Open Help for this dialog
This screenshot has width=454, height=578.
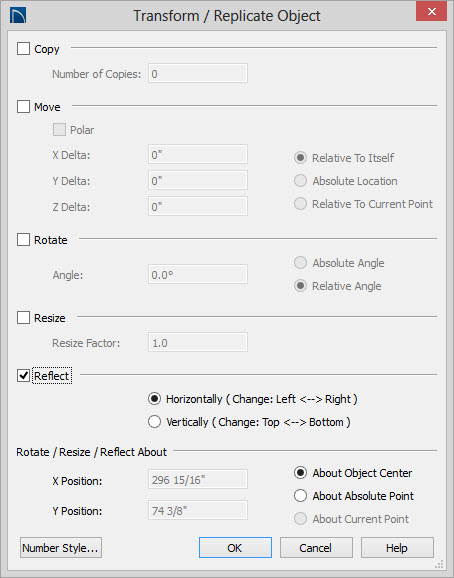tap(397, 548)
